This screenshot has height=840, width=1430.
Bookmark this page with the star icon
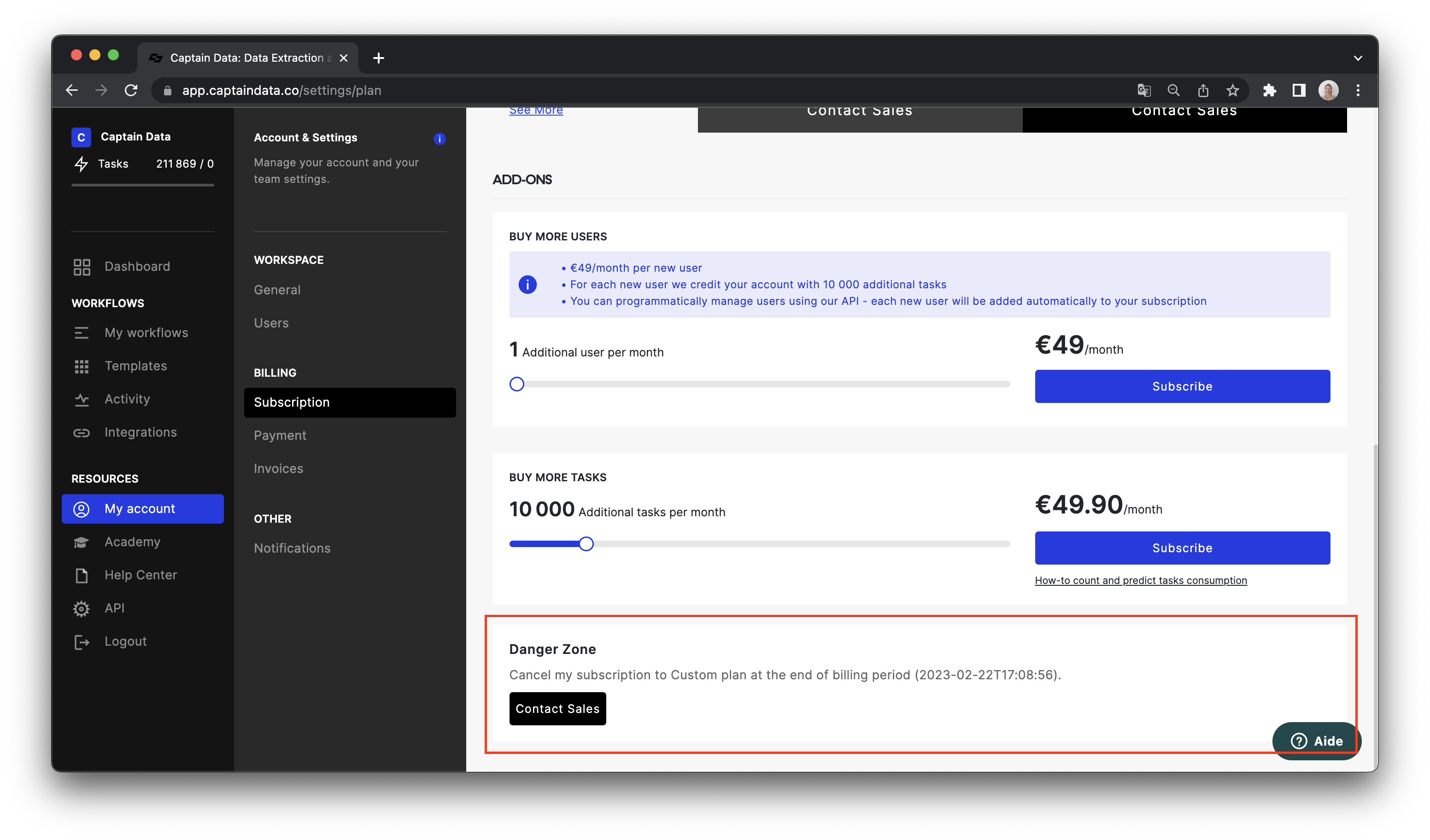pyautogui.click(x=1232, y=90)
